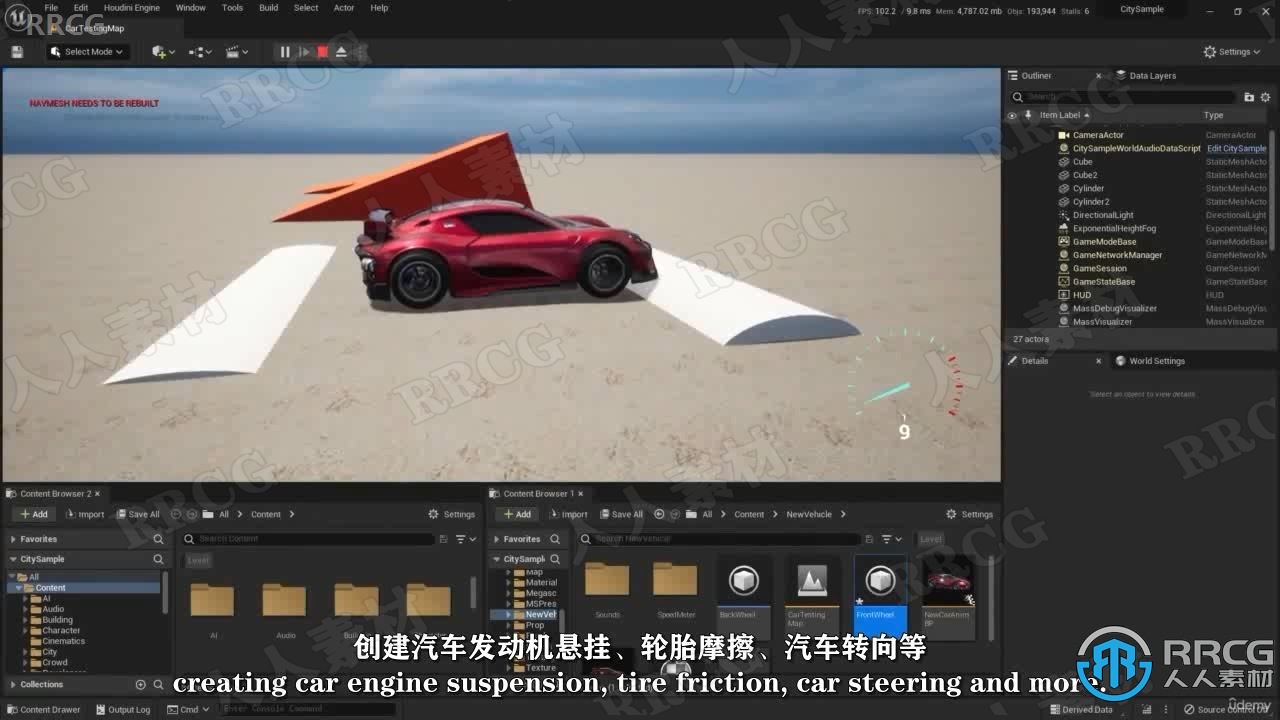1280x720 pixels.
Task: Open the Cinematics clapperboard dropdown
Action: tap(237, 52)
